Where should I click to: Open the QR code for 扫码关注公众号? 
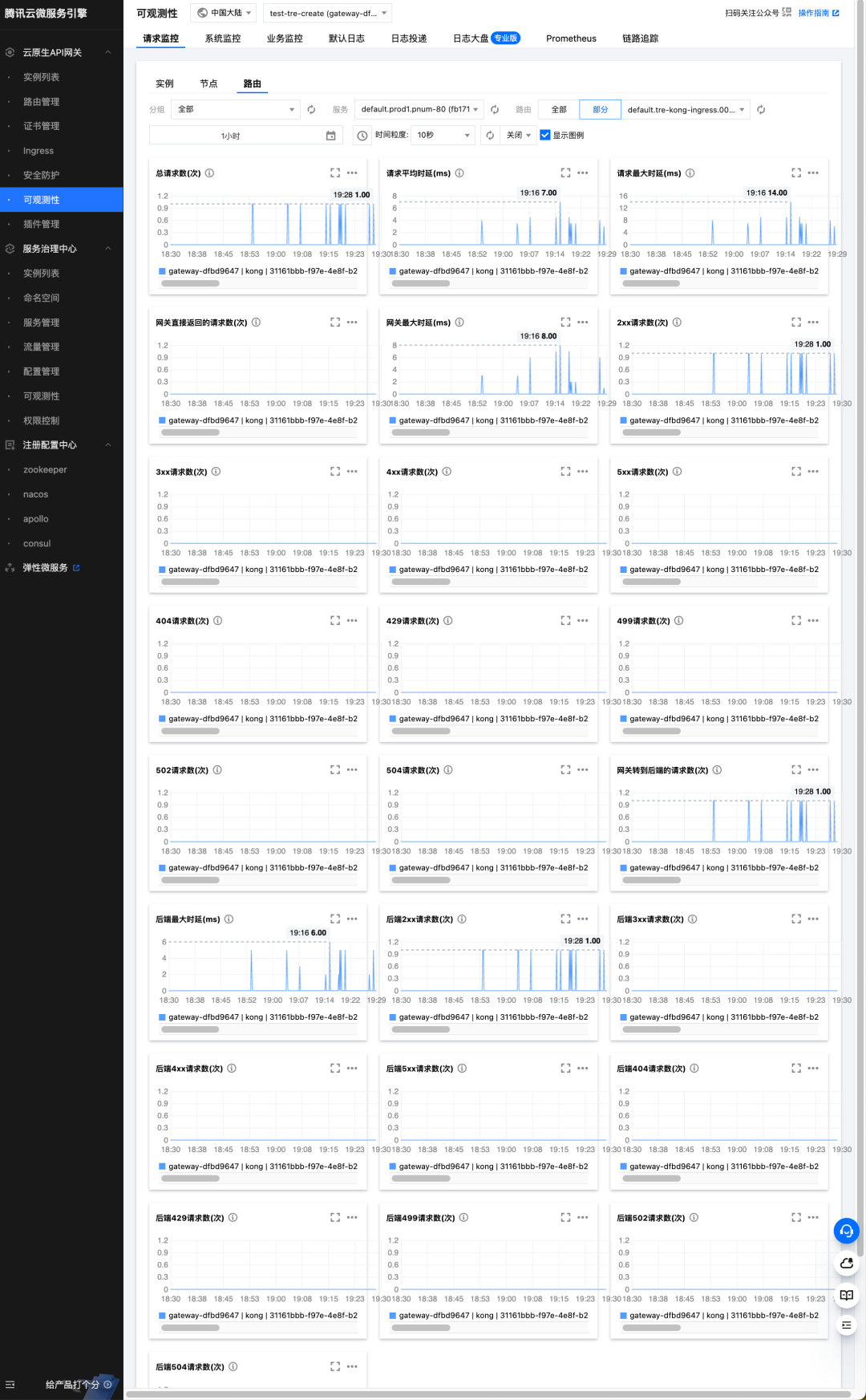tap(787, 13)
